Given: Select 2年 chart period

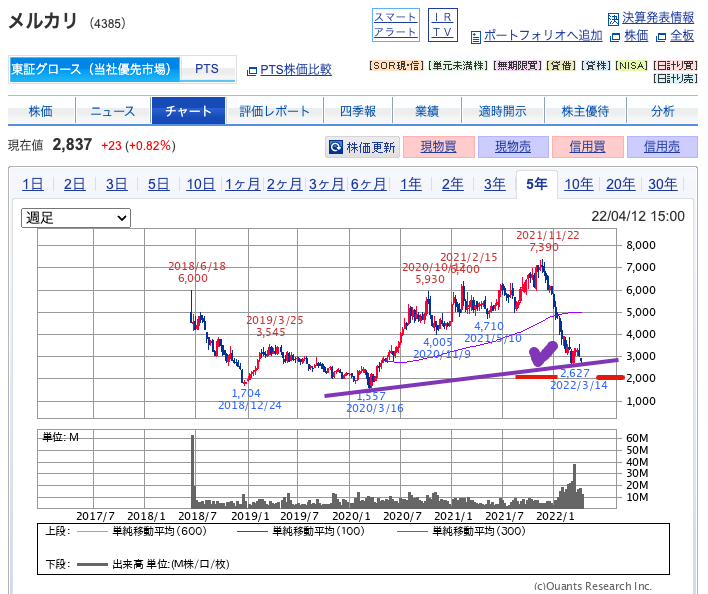Looking at the screenshot, I should (x=452, y=184).
